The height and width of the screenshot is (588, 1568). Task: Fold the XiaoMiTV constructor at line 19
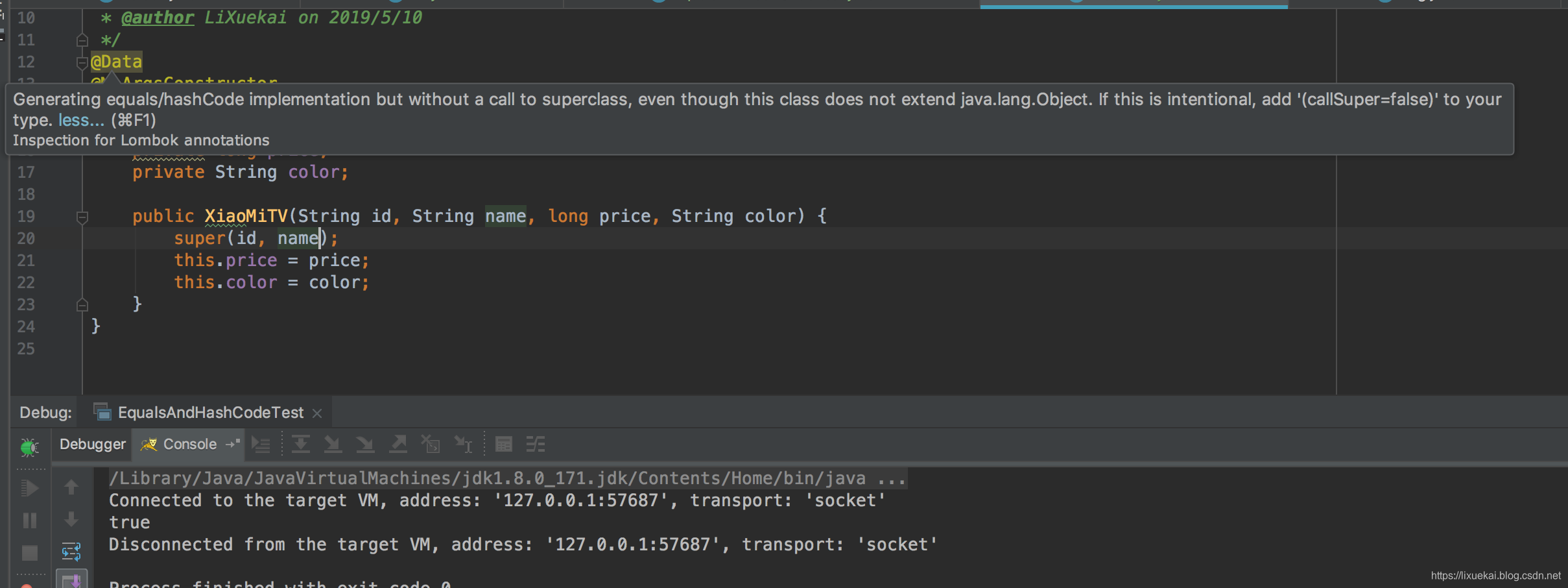point(82,217)
